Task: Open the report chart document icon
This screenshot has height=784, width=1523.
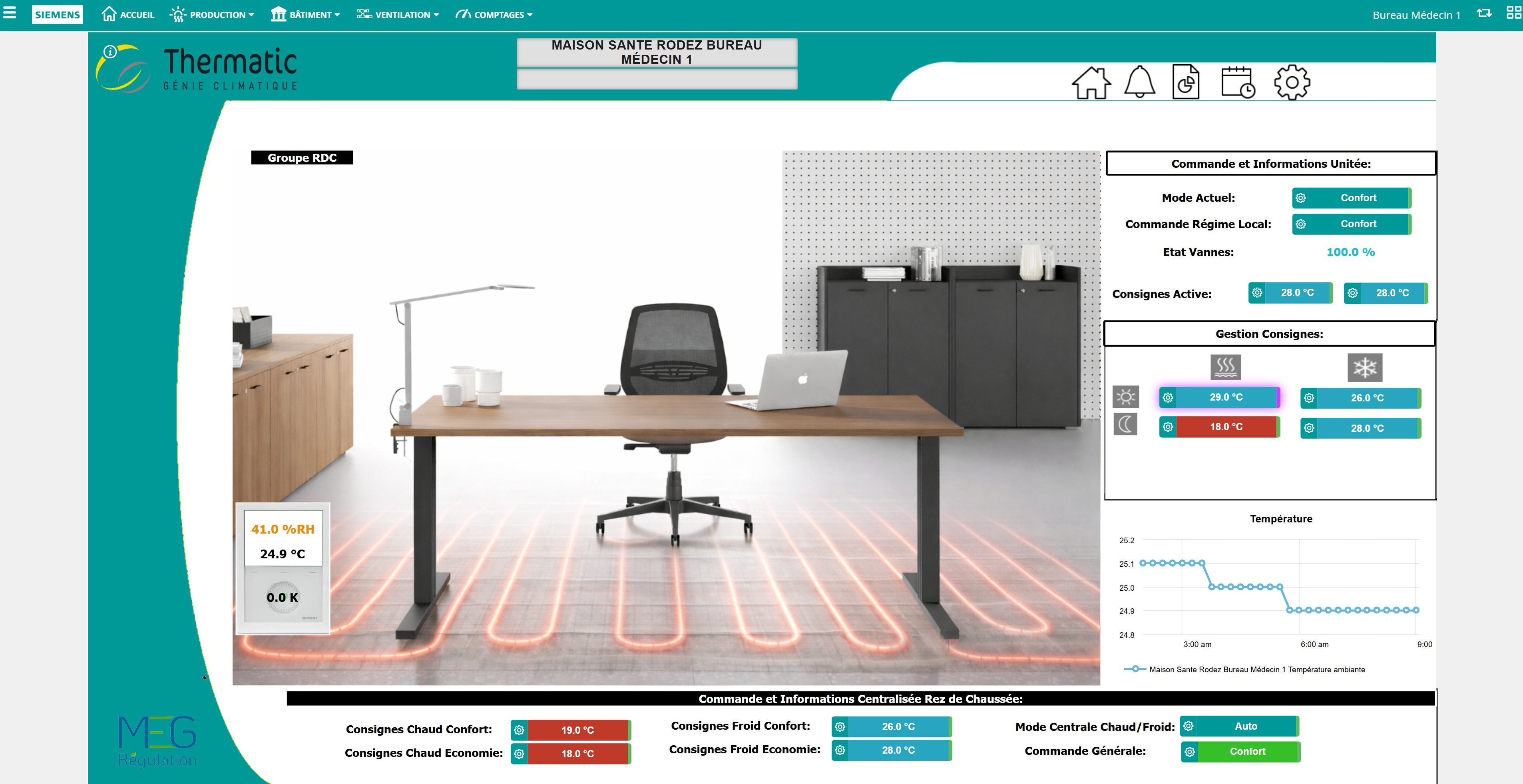Action: tap(1185, 82)
